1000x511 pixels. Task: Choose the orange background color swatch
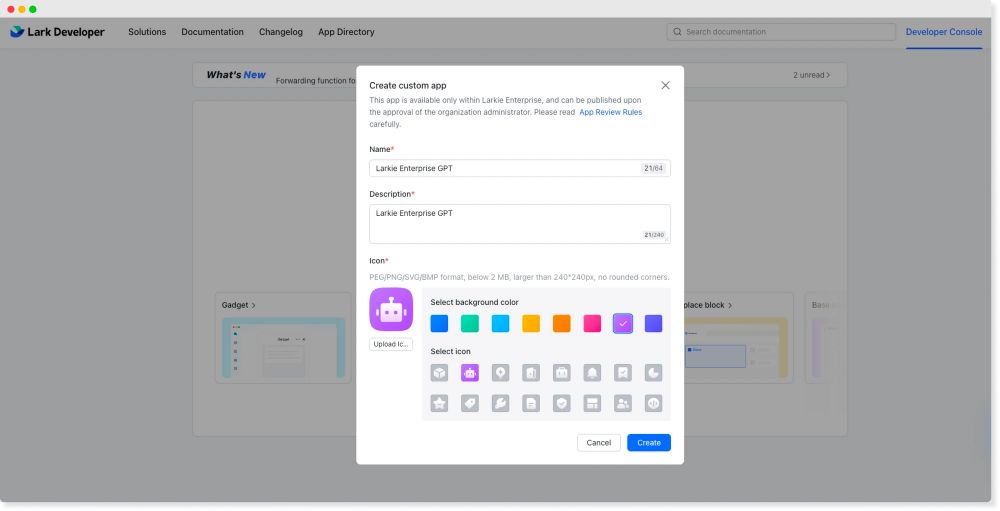[562, 323]
